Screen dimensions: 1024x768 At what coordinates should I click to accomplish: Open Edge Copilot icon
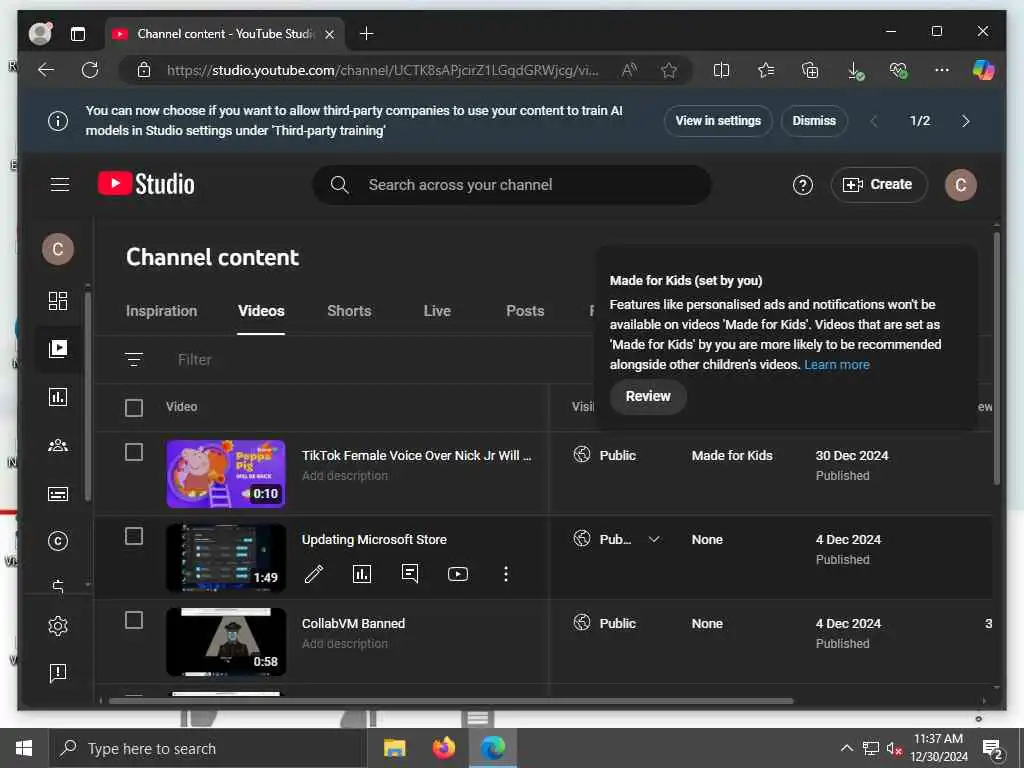coord(983,70)
